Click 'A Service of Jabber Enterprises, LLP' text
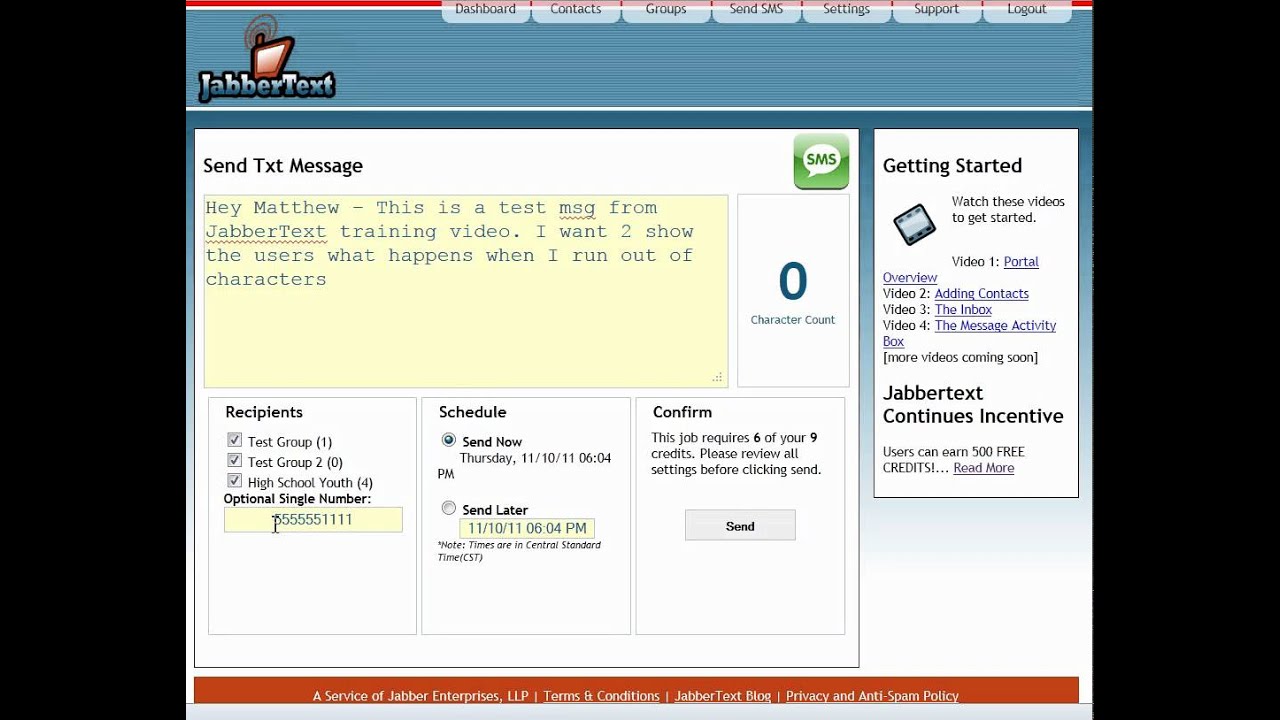1280x720 pixels. (x=420, y=696)
